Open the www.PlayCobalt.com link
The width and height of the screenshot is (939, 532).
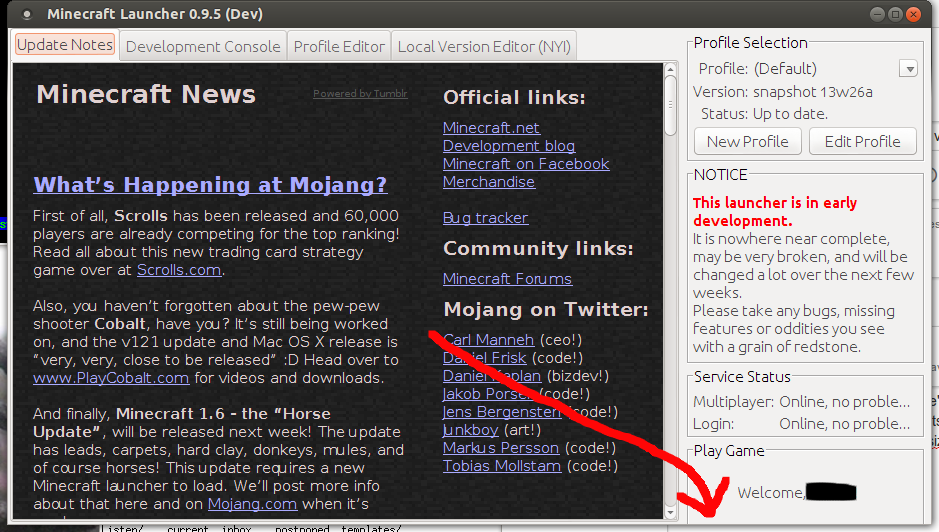click(x=111, y=378)
